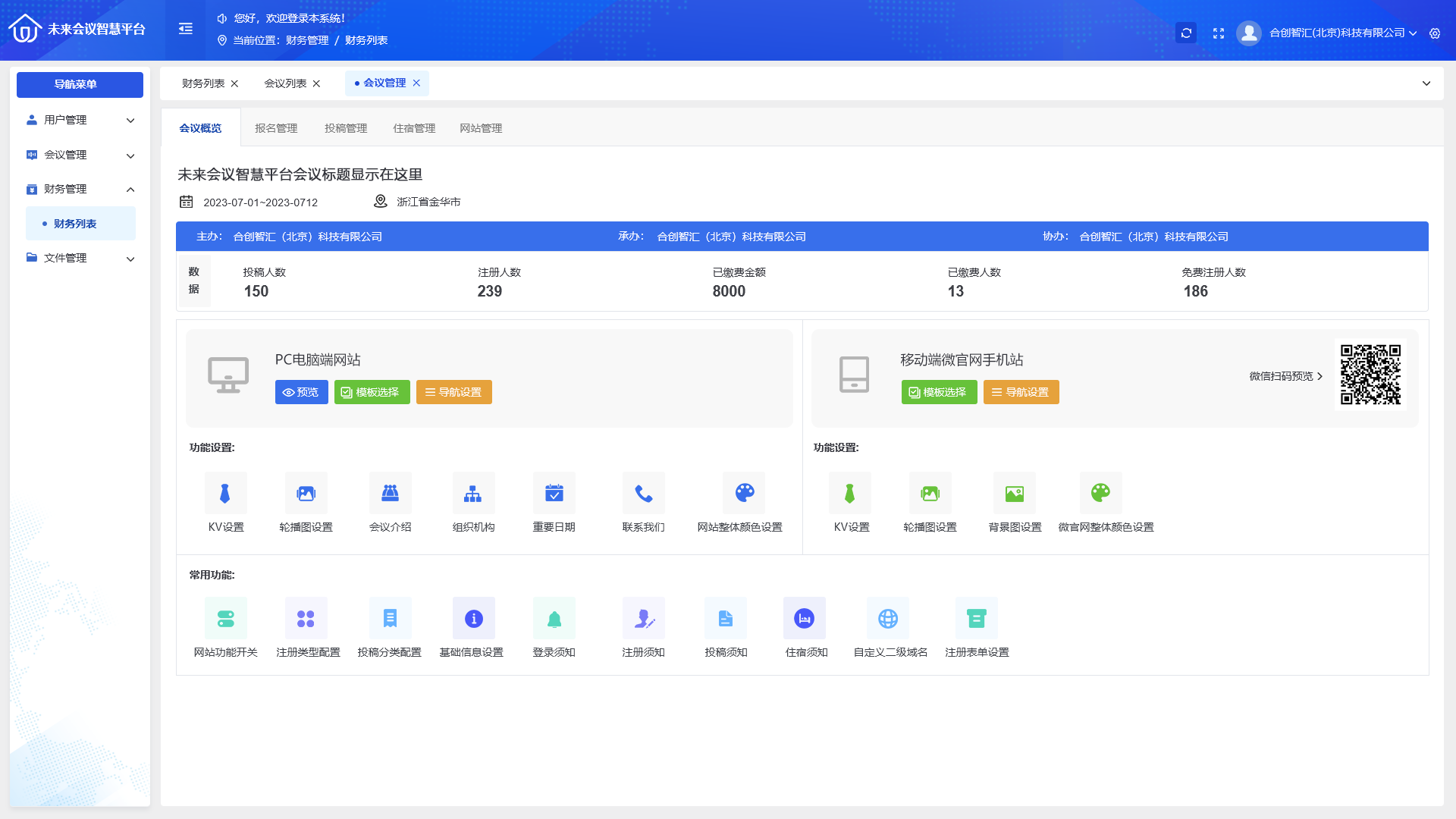1456x819 pixels.
Task: Switch to the 投稿管理 tab
Action: point(346,128)
